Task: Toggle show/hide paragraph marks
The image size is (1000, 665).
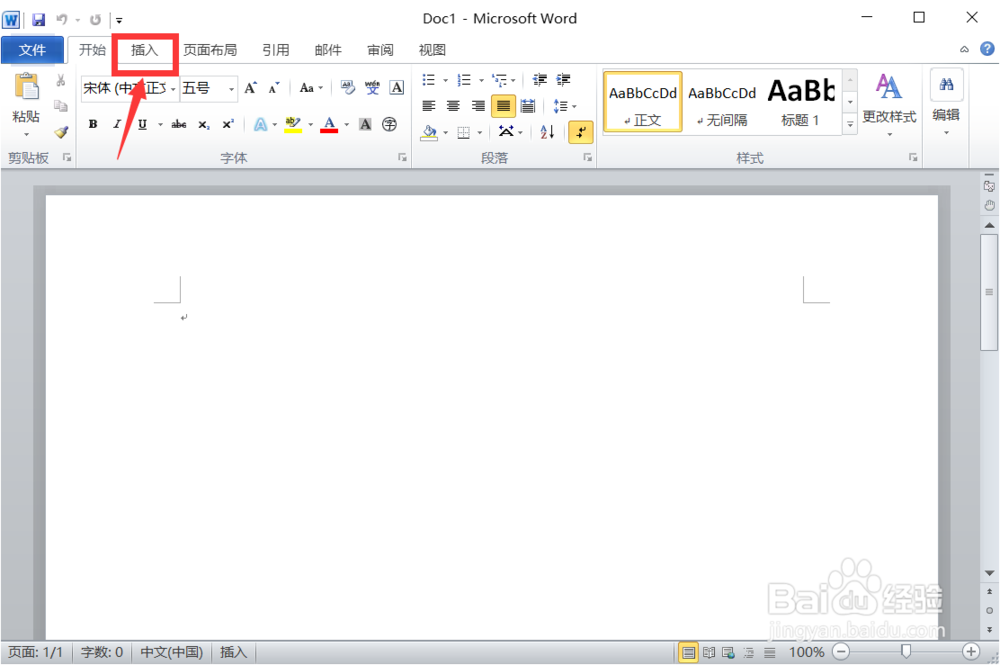Action: click(580, 131)
